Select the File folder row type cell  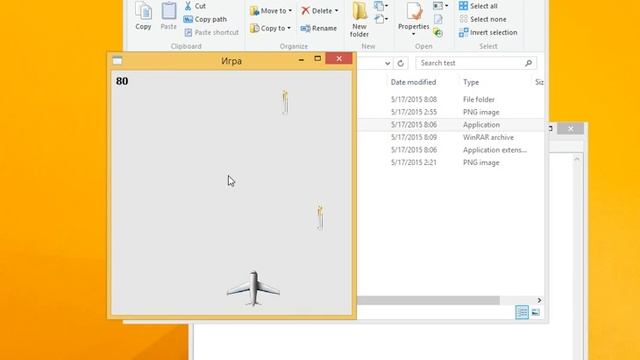(478, 99)
